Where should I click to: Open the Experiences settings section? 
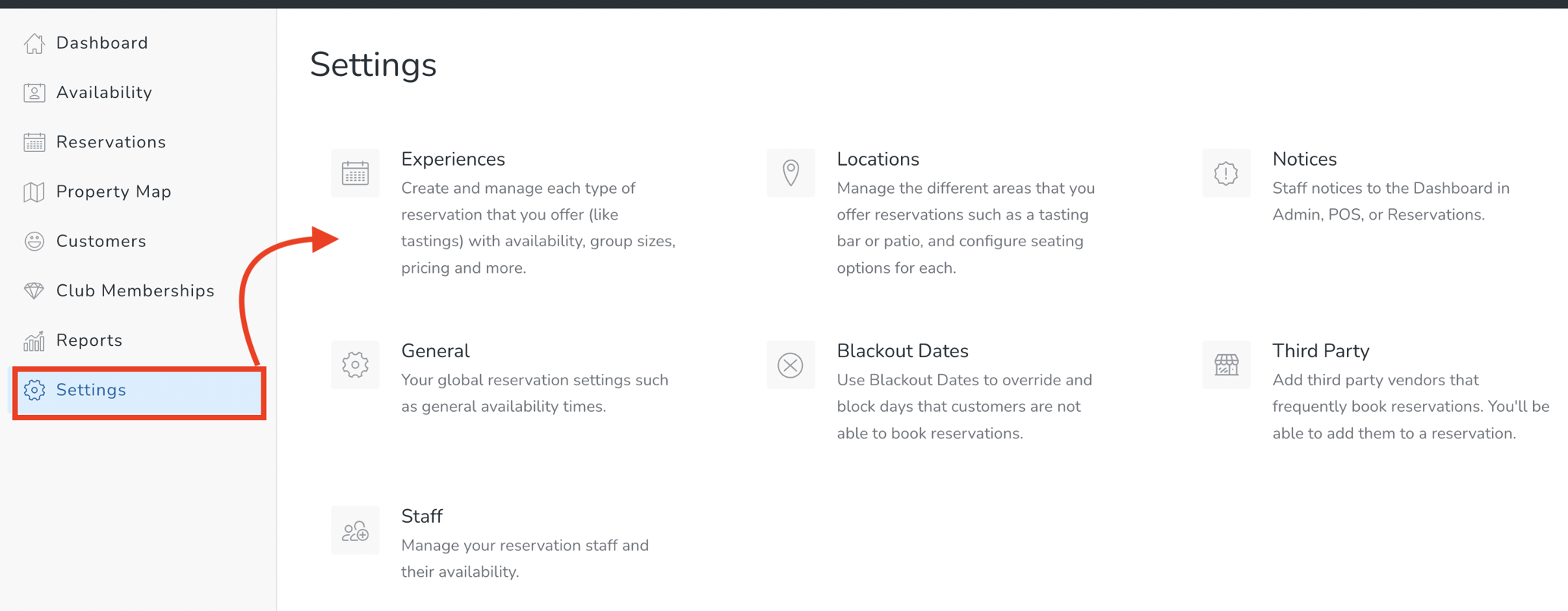pos(453,159)
